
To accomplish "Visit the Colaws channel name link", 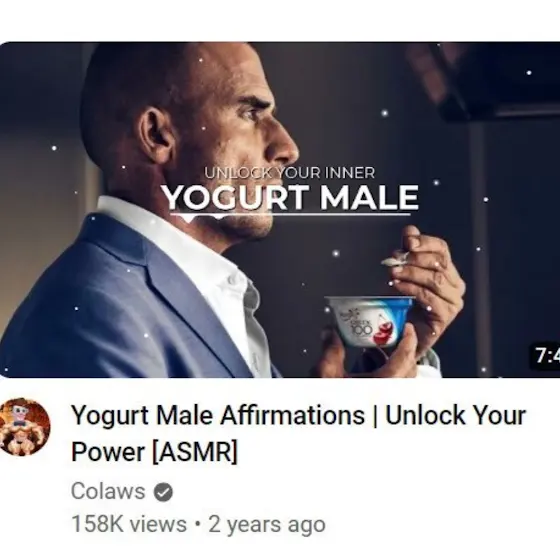I will pos(108,491).
